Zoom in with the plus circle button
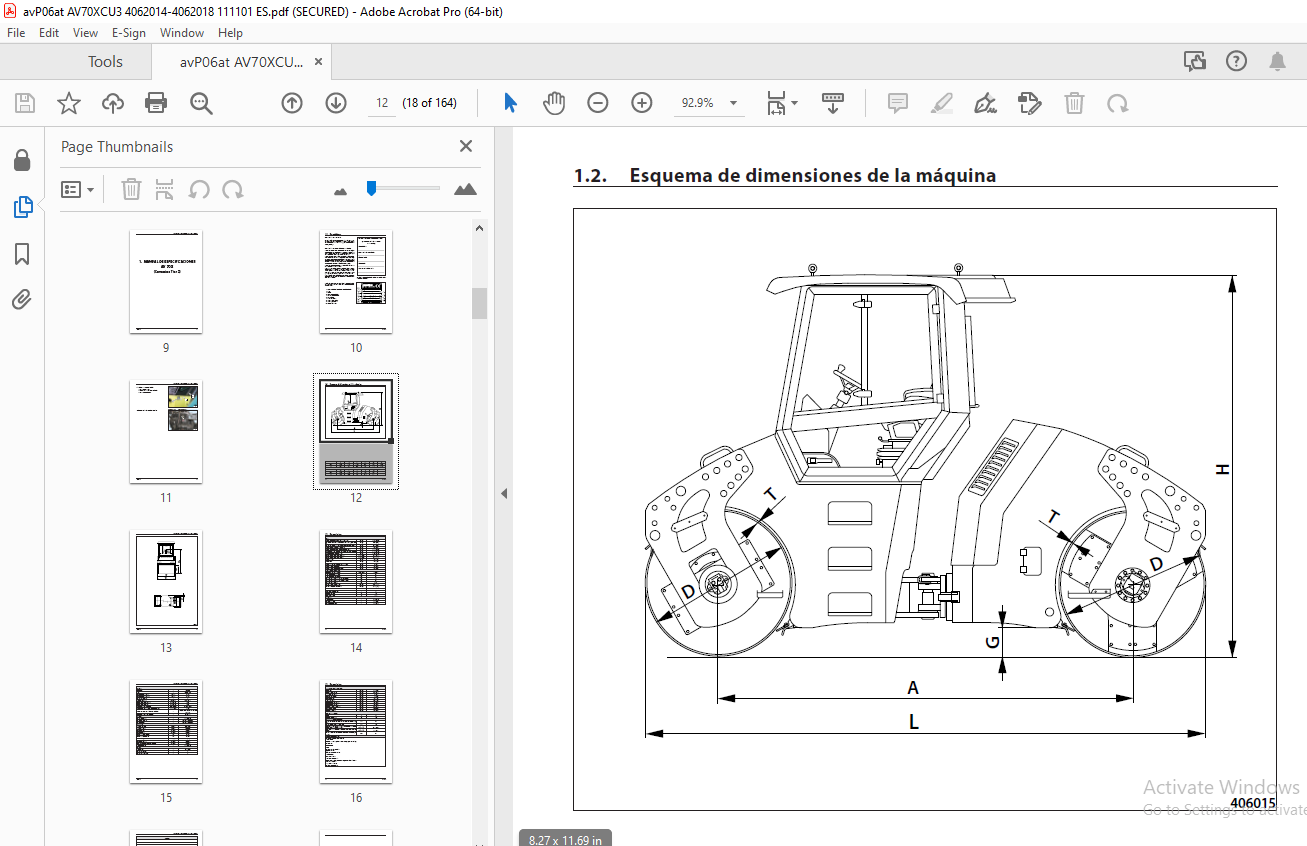This screenshot has width=1307, height=846. (642, 102)
